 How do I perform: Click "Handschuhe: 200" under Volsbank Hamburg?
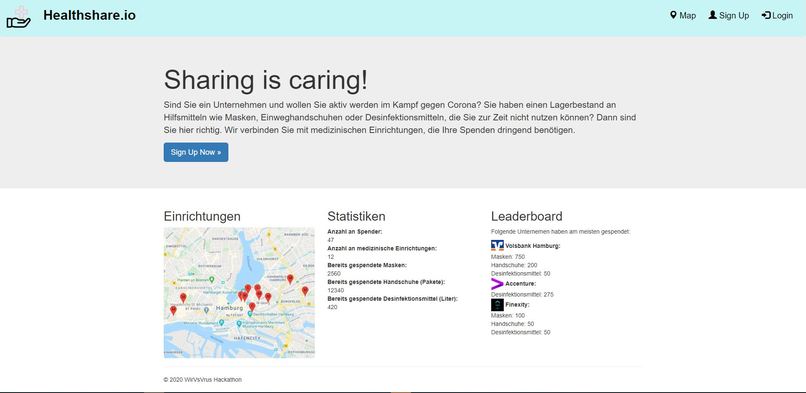514,265
